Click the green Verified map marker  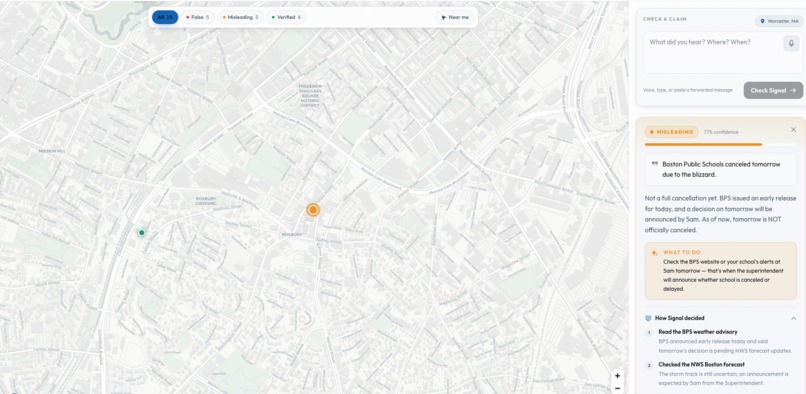click(141, 232)
